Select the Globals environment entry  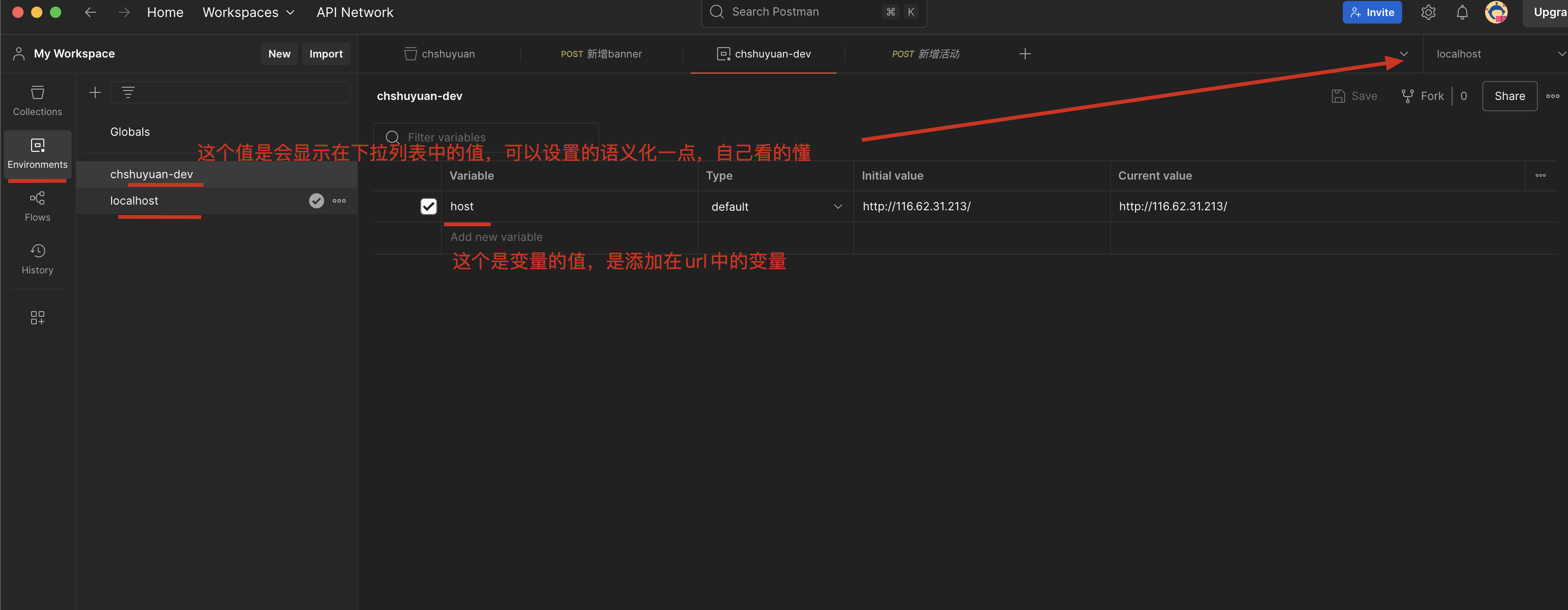pyautogui.click(x=130, y=132)
